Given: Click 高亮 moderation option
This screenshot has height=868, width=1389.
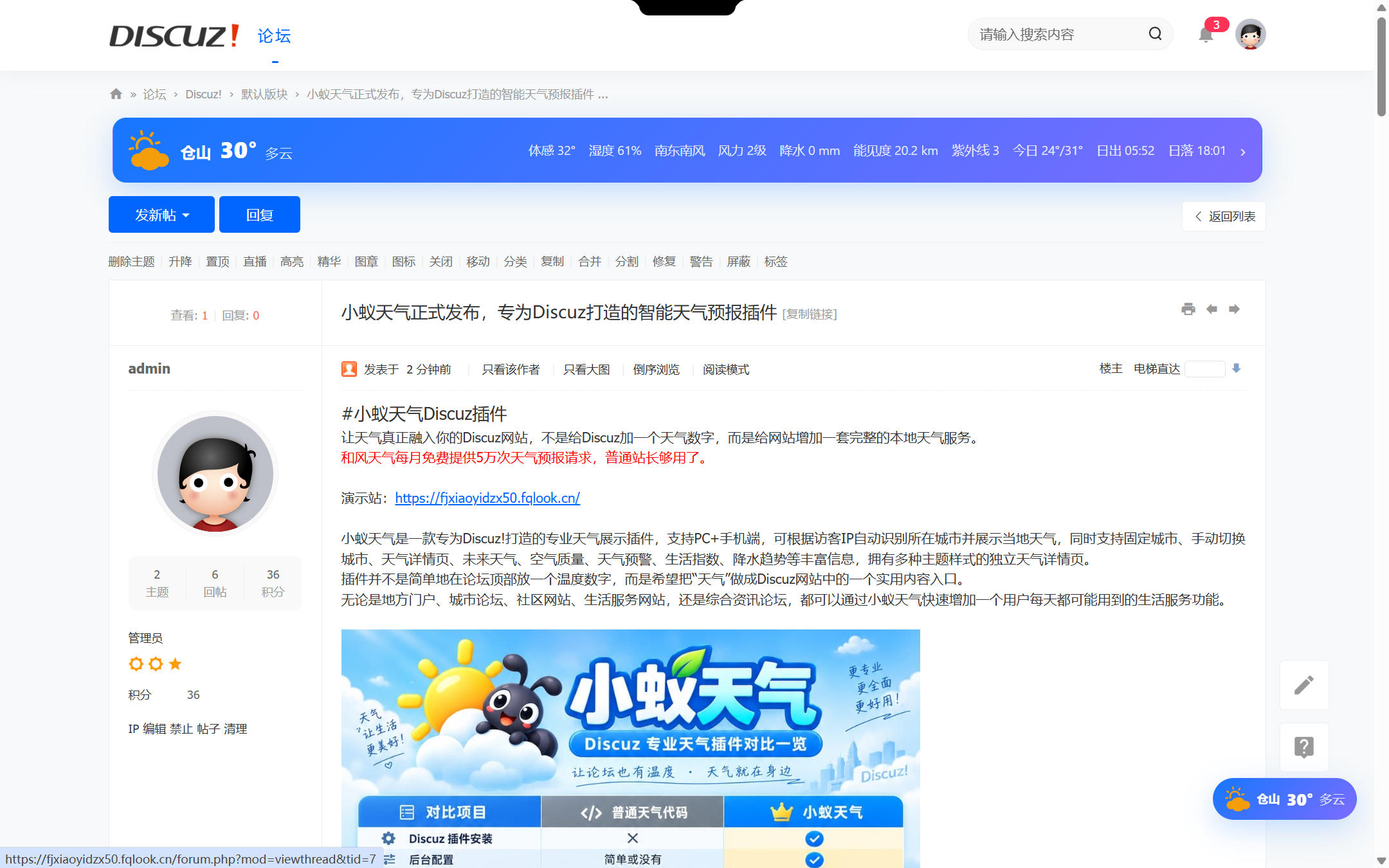Looking at the screenshot, I should pos(292,262).
